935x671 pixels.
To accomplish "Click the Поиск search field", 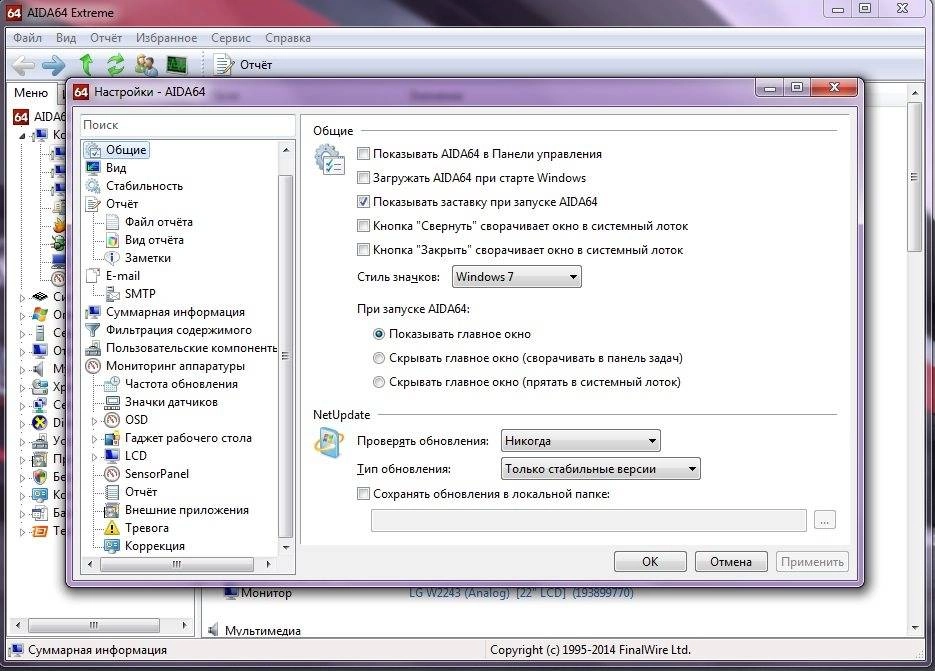I will coord(188,125).
